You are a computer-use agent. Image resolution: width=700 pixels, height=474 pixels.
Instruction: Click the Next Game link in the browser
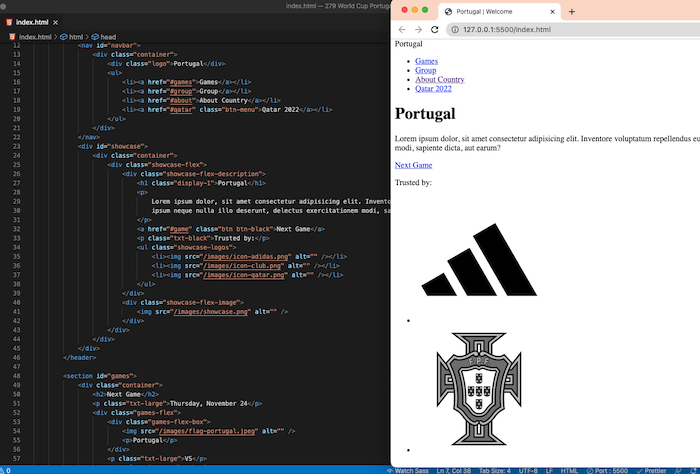pyautogui.click(x=413, y=165)
